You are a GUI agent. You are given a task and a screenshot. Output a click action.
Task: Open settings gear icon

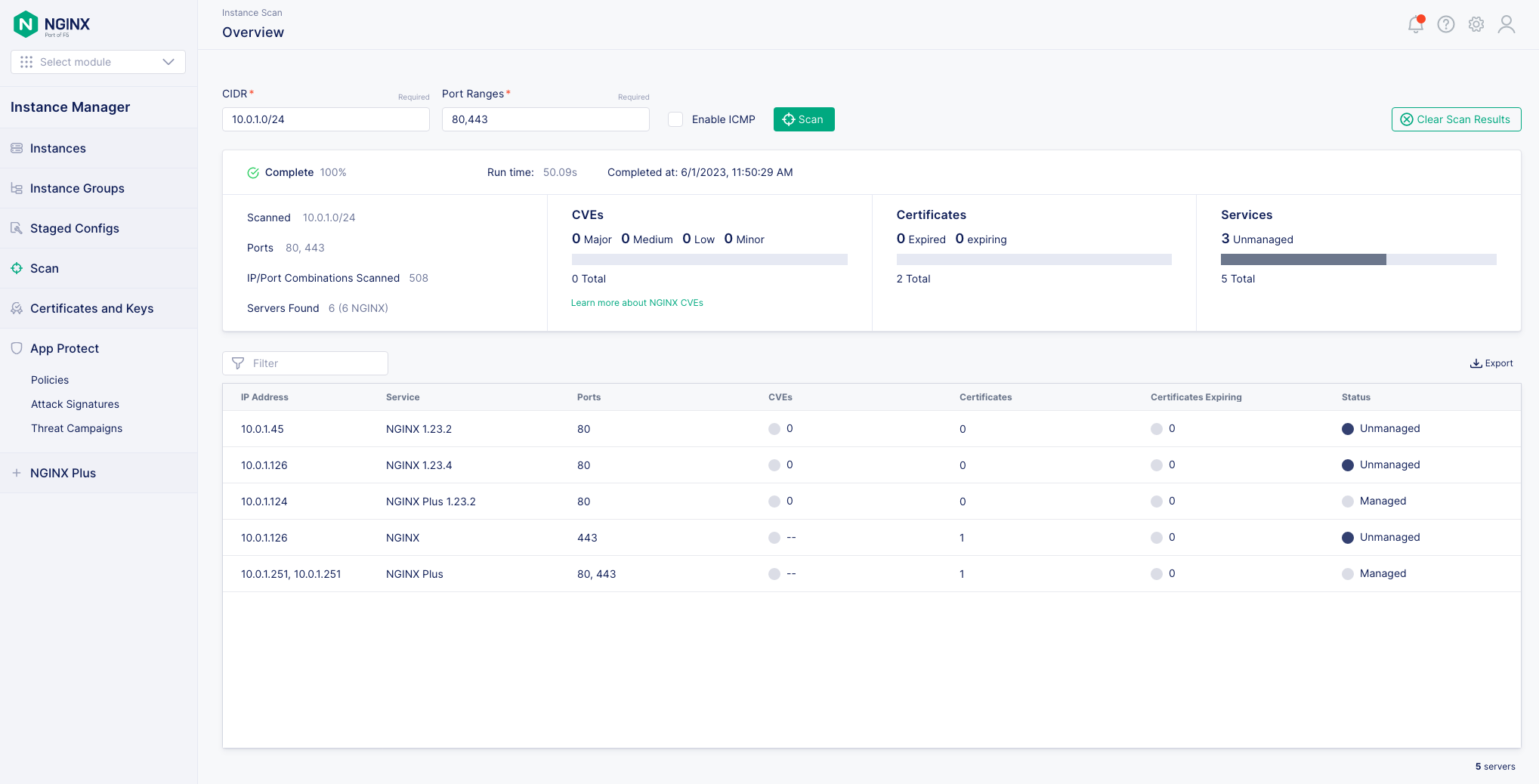[1476, 25]
